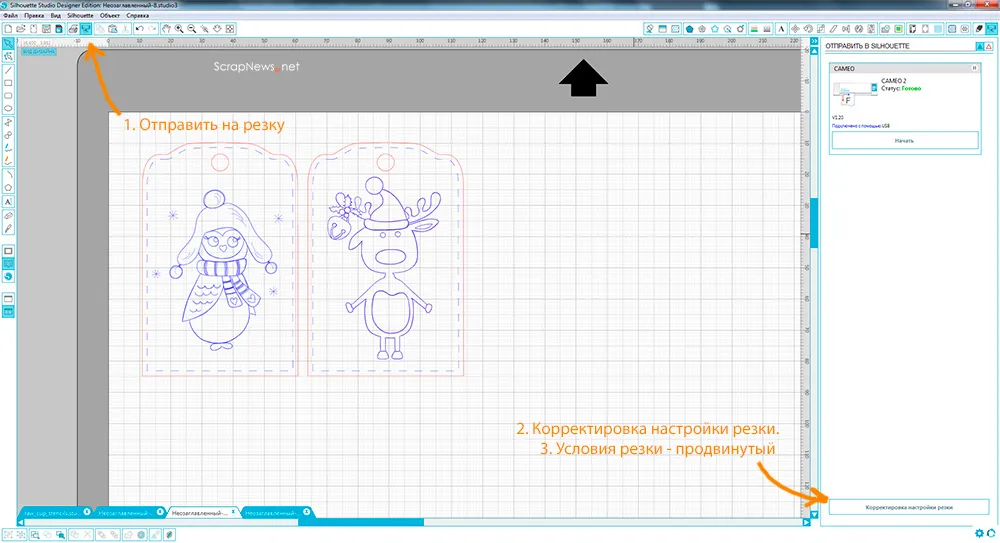1000x543 pixels.
Task: Click the horizontal scrollbar left arrow
Action: (x=20, y=522)
